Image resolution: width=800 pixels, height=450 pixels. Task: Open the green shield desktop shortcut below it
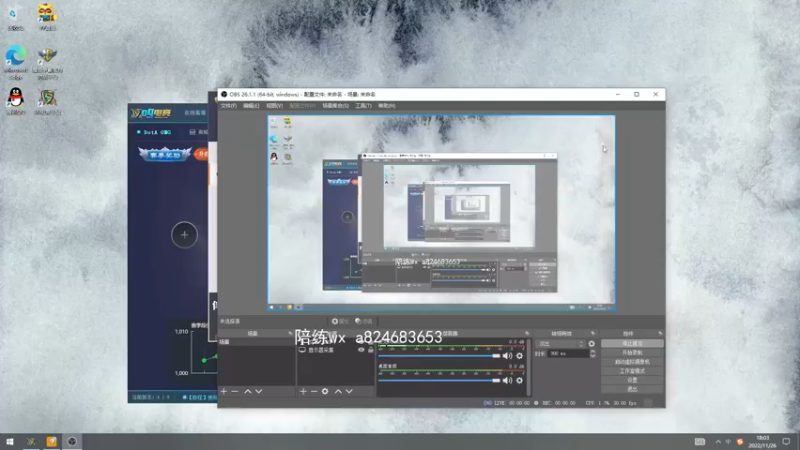pyautogui.click(x=47, y=101)
